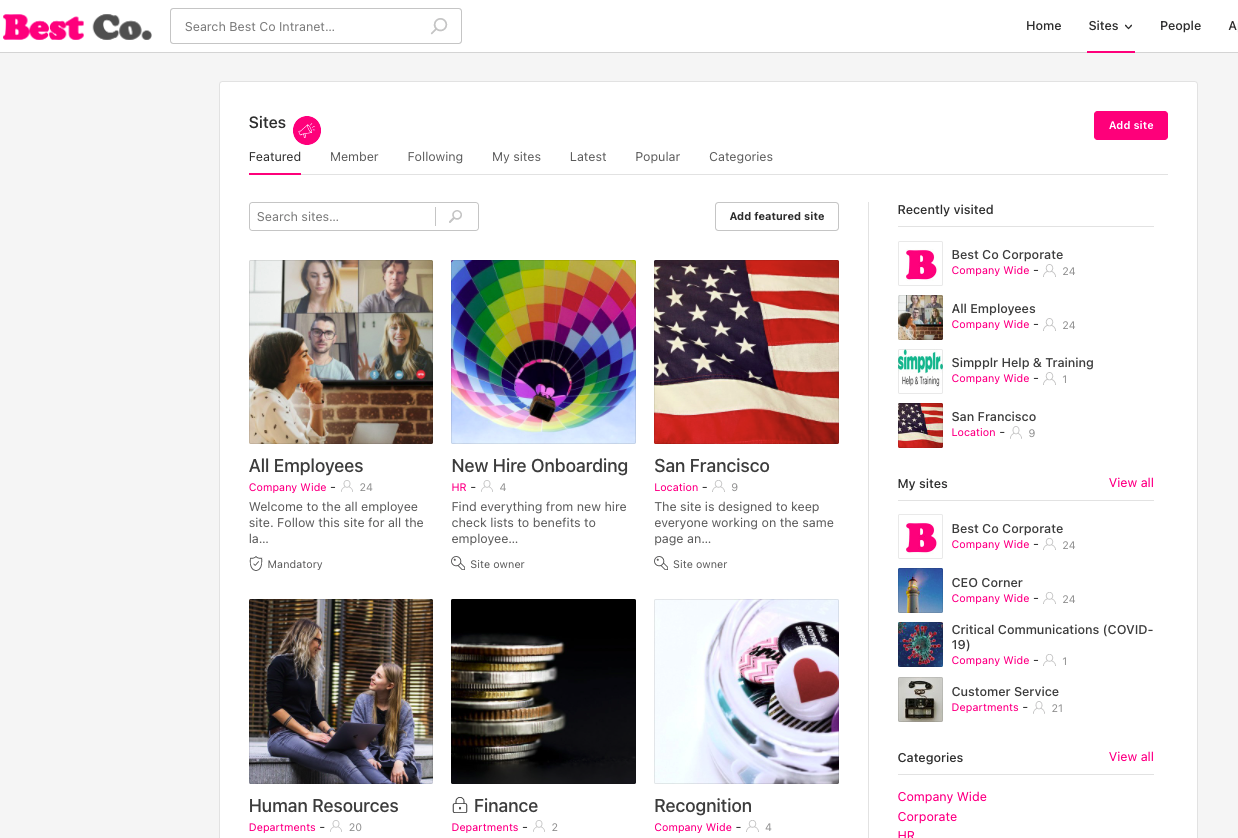Click the search sites magnifier icon
The image size is (1238, 838).
[456, 217]
